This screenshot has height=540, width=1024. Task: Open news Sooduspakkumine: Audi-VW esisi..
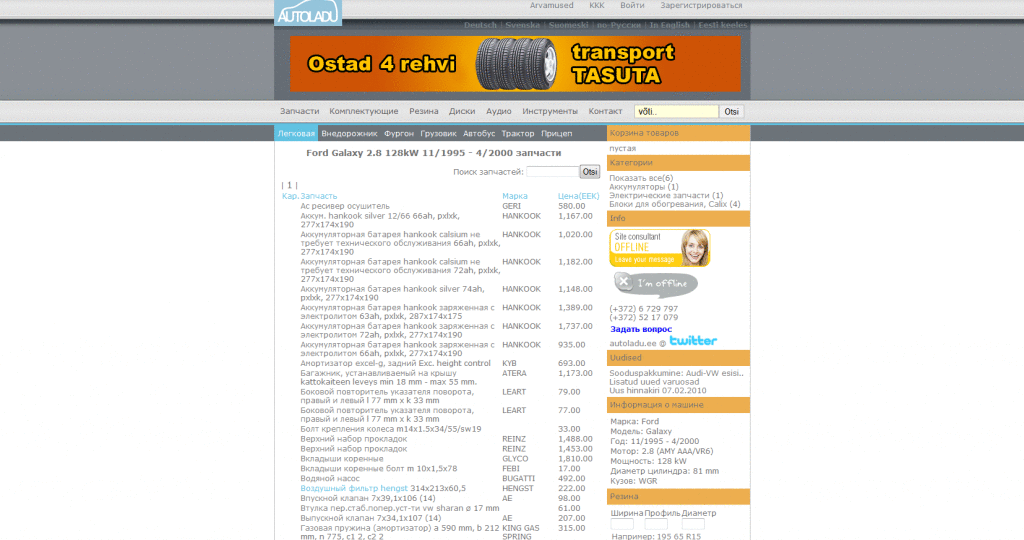pos(677,373)
